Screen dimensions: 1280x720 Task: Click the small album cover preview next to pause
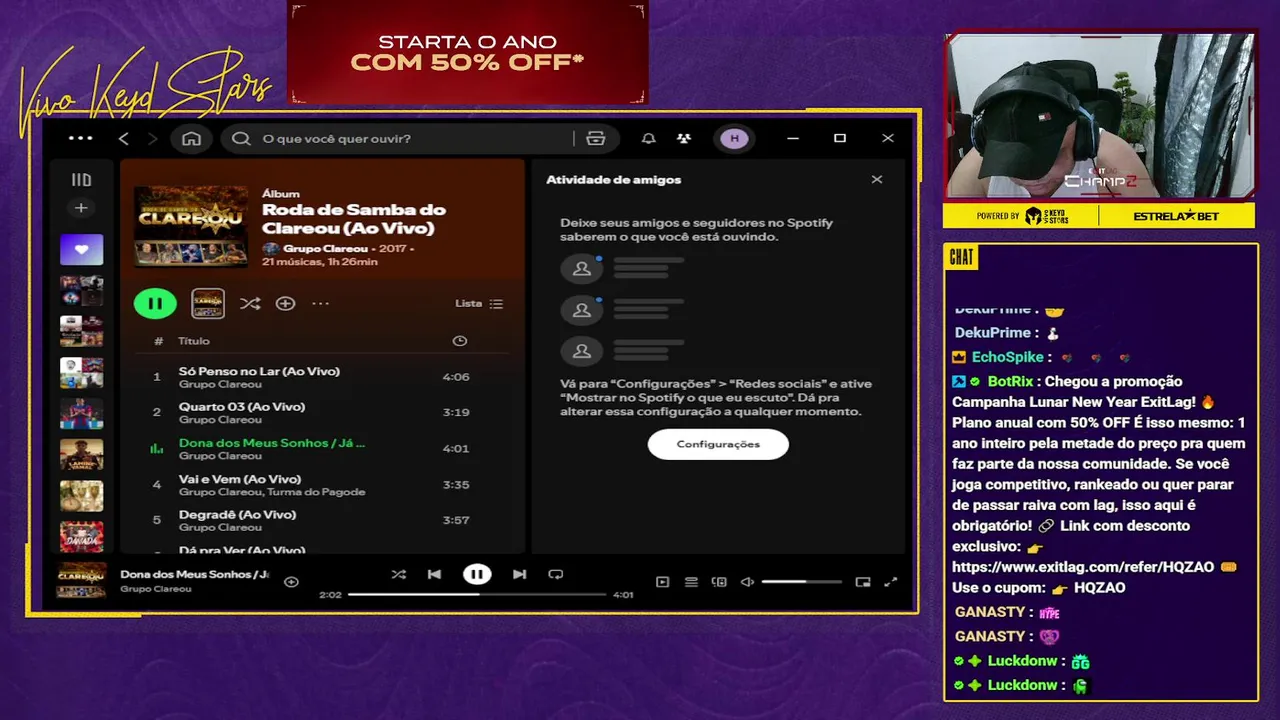pos(208,303)
